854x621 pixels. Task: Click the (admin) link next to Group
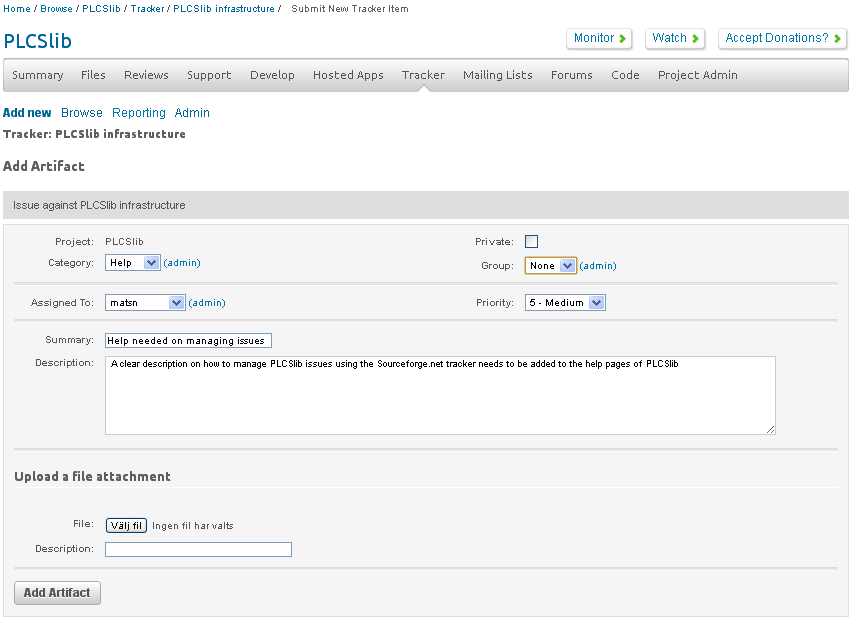coord(598,266)
